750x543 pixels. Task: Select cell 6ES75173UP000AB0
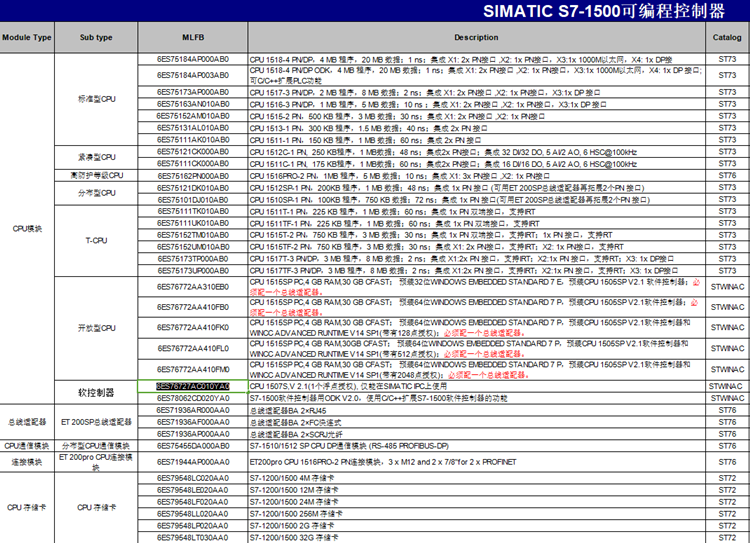click(193, 271)
